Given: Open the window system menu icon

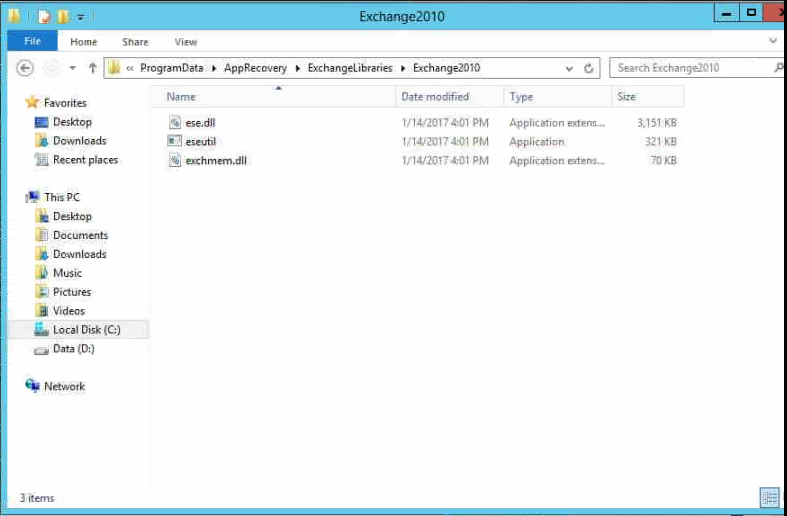Looking at the screenshot, I should [14, 17].
